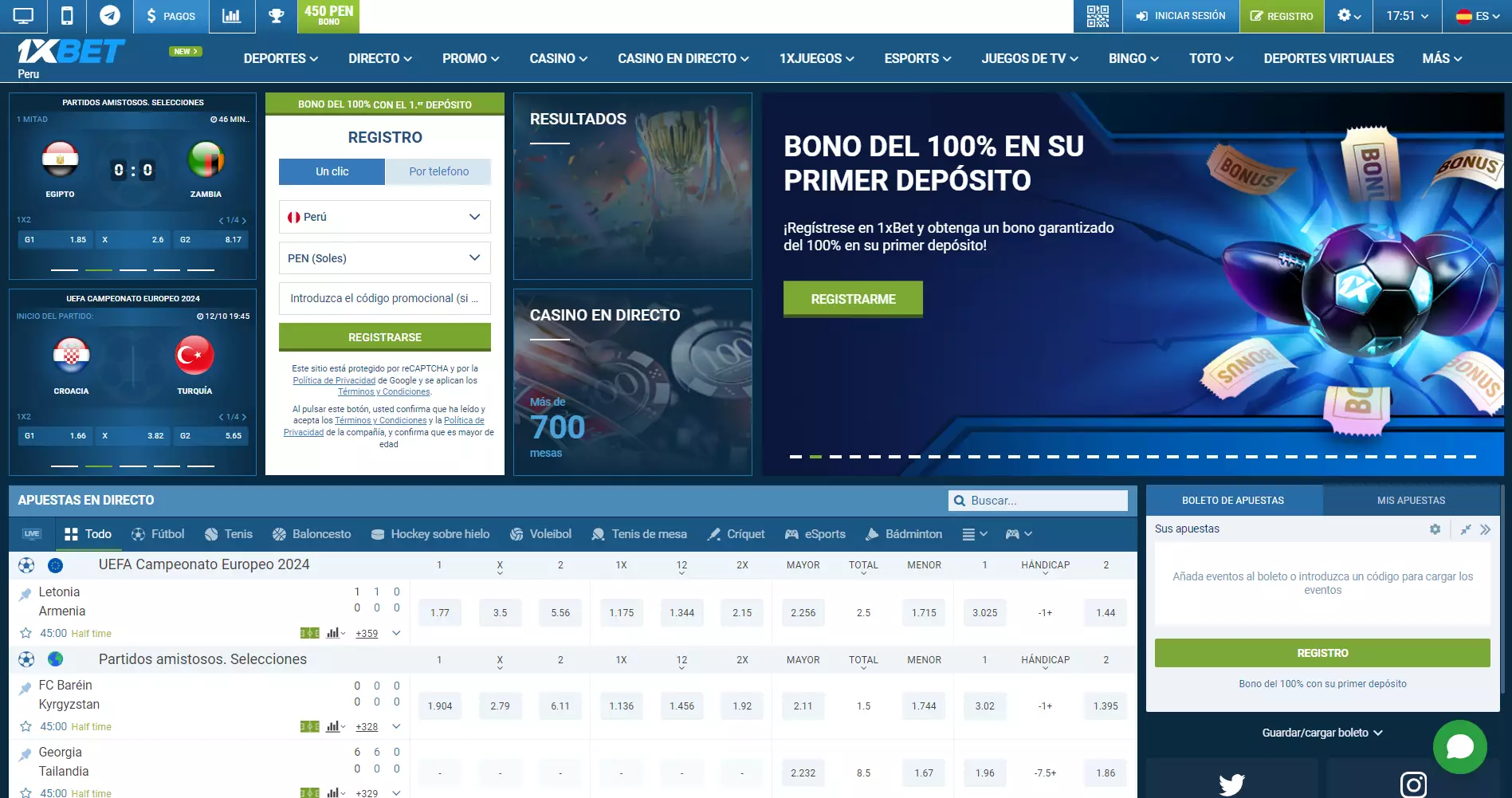Open the currency dropdown PEN (Soles)
Viewport: 1512px width, 798px height.
pyautogui.click(x=385, y=258)
